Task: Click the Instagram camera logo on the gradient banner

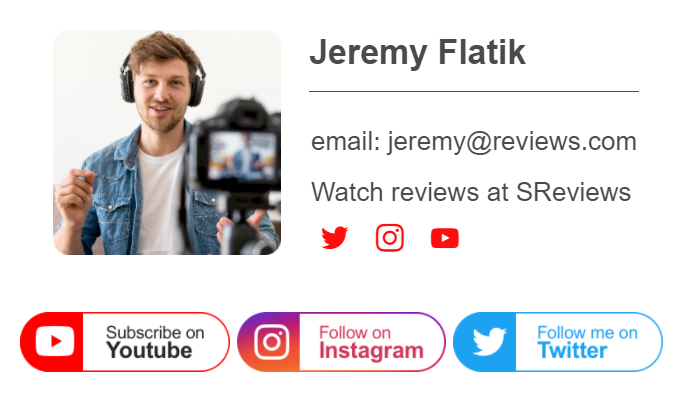Action: click(272, 342)
